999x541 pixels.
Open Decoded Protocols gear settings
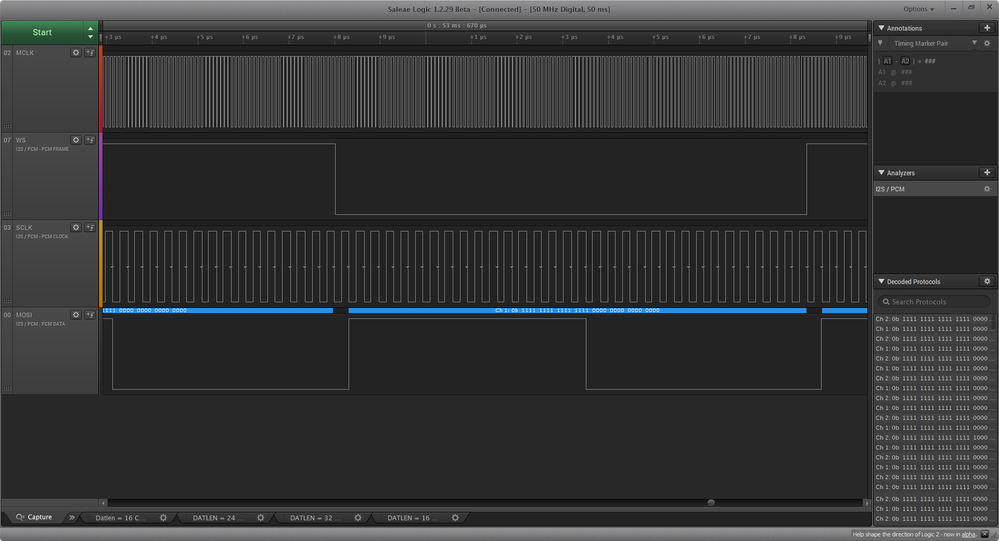coord(987,281)
